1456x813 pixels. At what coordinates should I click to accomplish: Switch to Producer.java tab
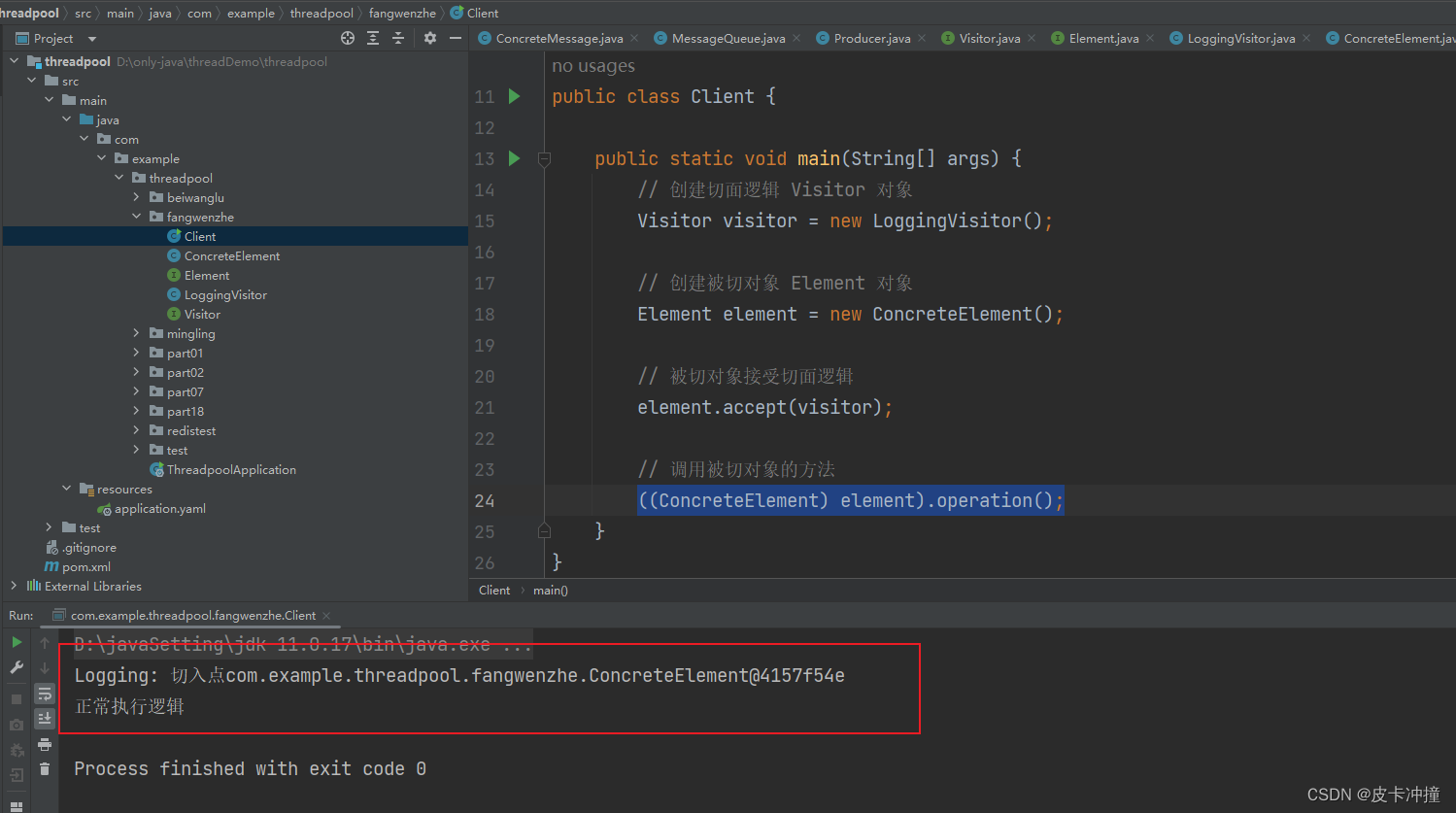point(863,38)
